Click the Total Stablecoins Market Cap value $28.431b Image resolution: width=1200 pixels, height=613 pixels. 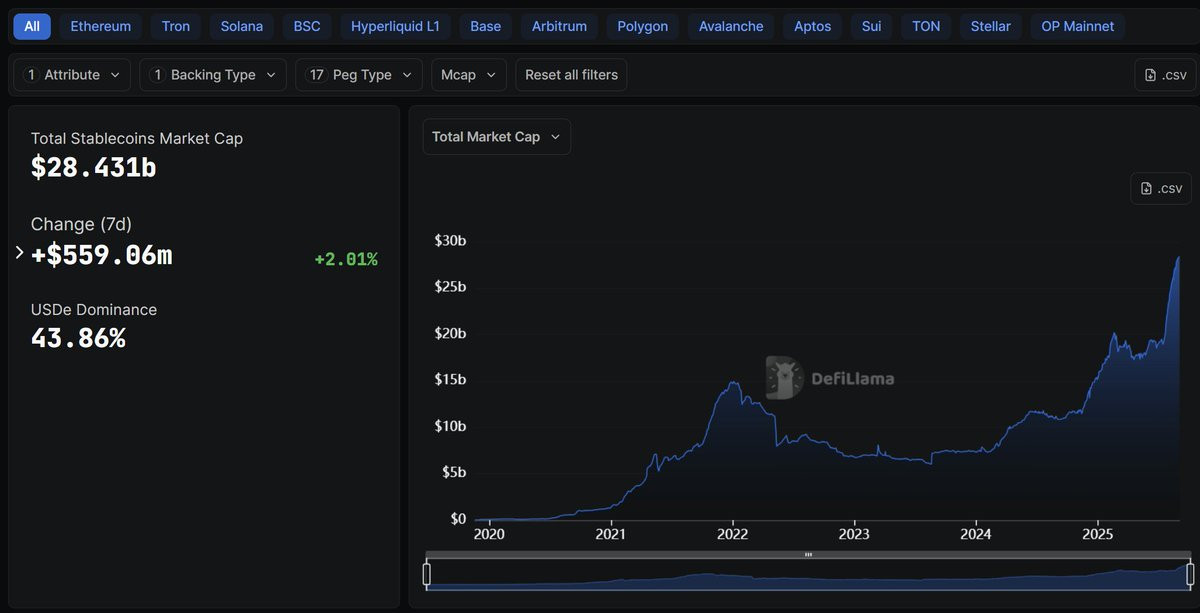(94, 168)
